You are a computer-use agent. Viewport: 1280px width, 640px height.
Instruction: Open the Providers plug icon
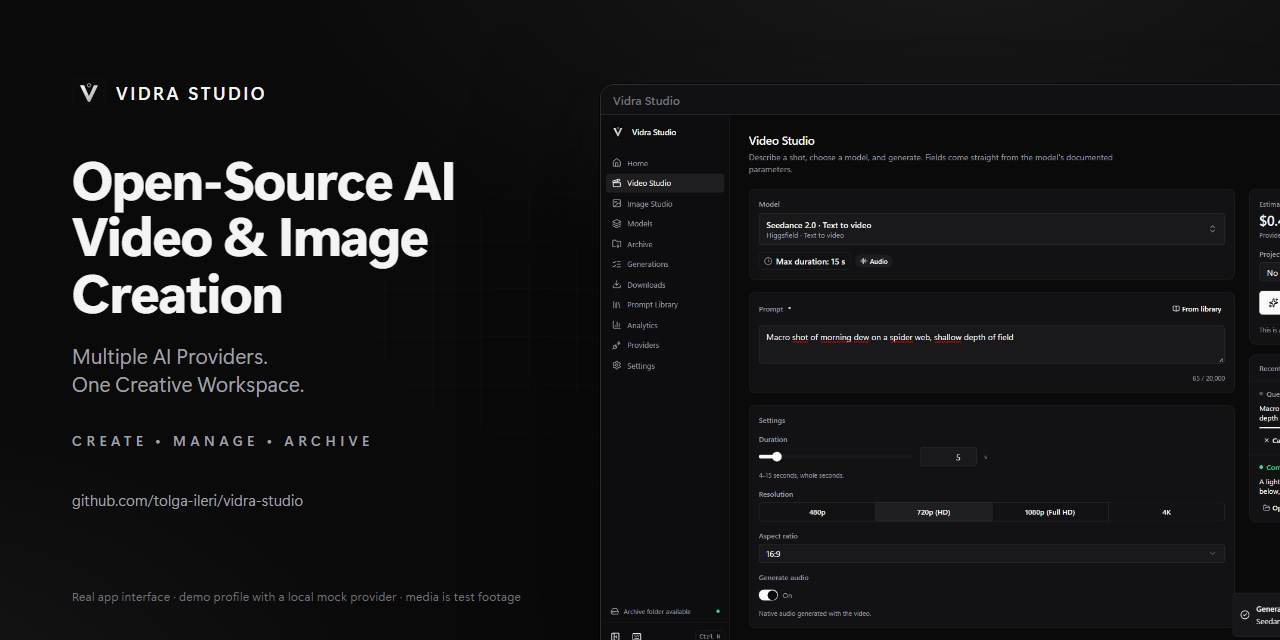(617, 345)
